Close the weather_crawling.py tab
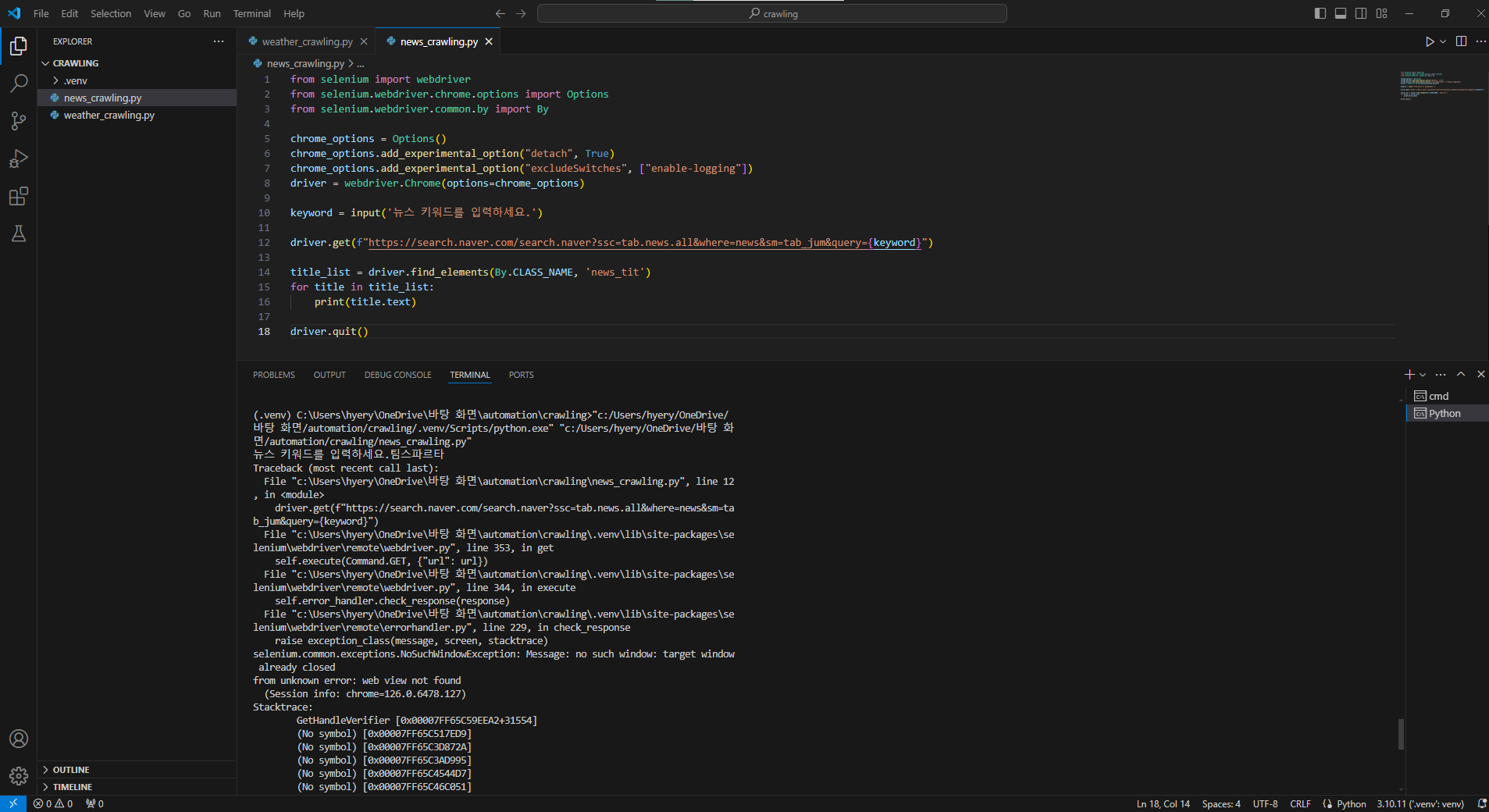This screenshot has height=812, width=1489. pyautogui.click(x=364, y=41)
